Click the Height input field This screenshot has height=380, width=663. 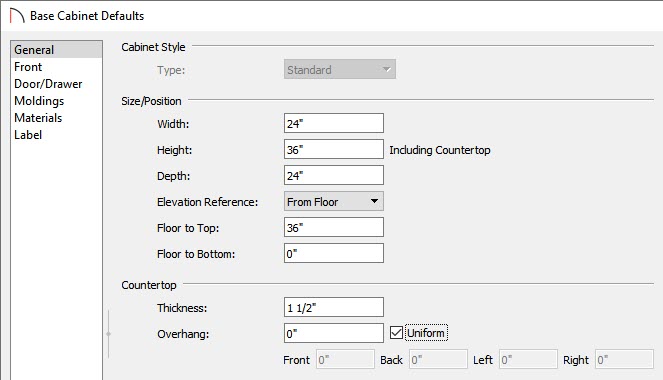334,149
